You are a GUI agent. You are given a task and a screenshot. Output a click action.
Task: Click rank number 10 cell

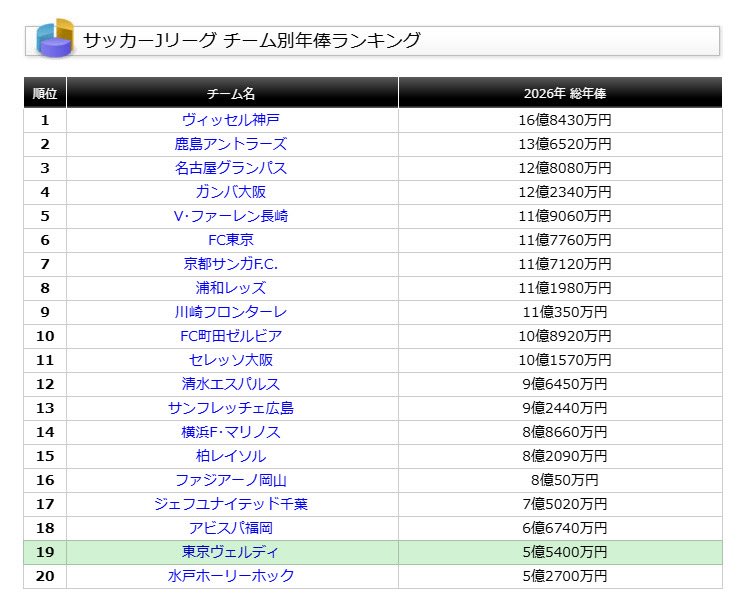click(45, 336)
